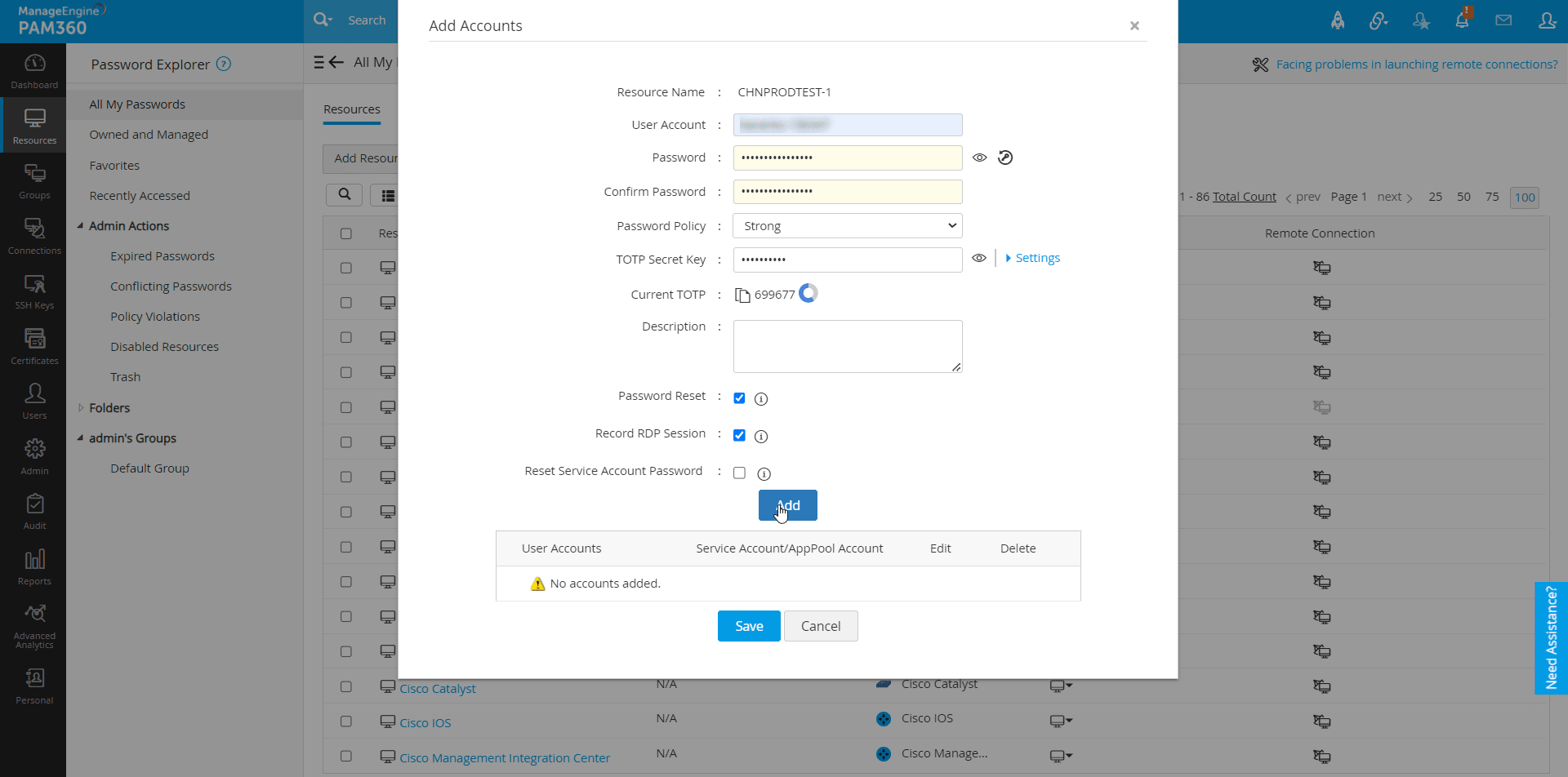
Task: Copy the current TOTP code
Action: coord(742,295)
